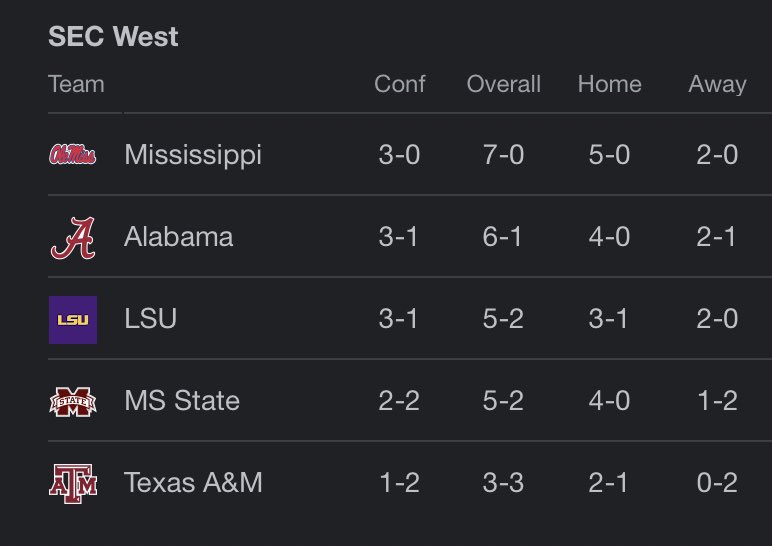Image resolution: width=772 pixels, height=546 pixels.
Task: Open the Mississippi team link
Action: pos(193,155)
